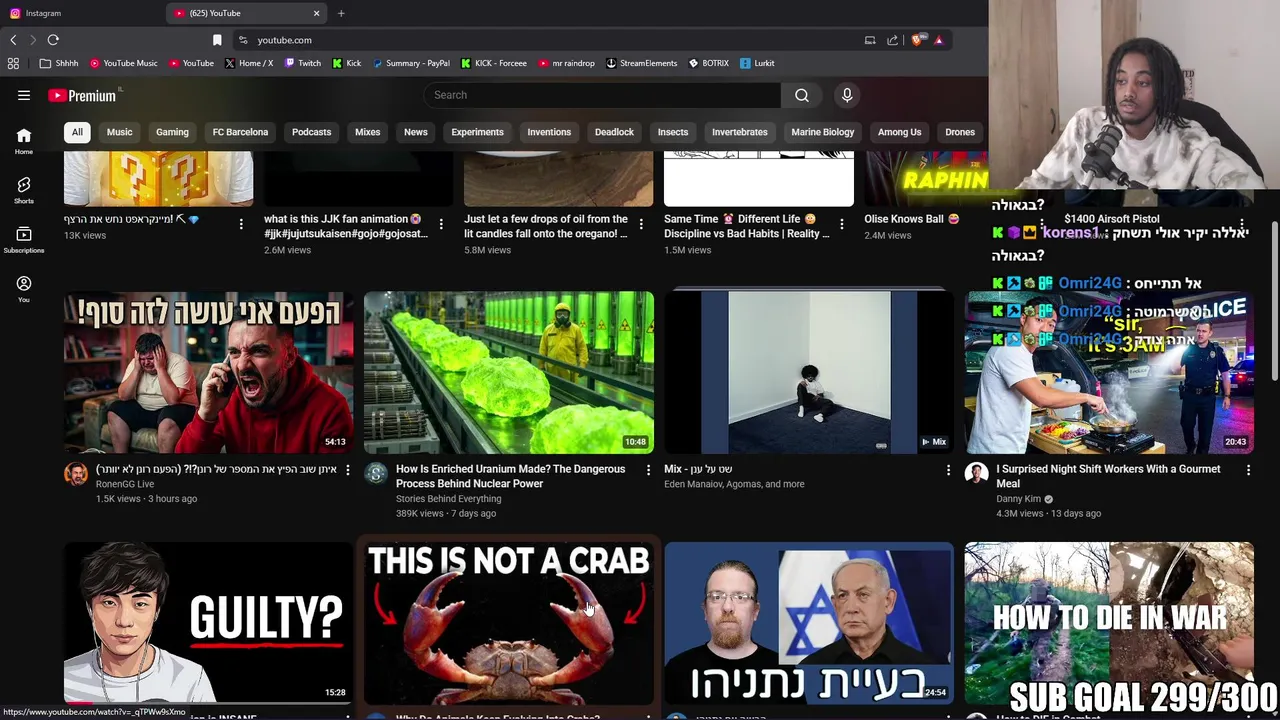1280x720 pixels.
Task: Open options for oregano oil short
Action: 641,224
